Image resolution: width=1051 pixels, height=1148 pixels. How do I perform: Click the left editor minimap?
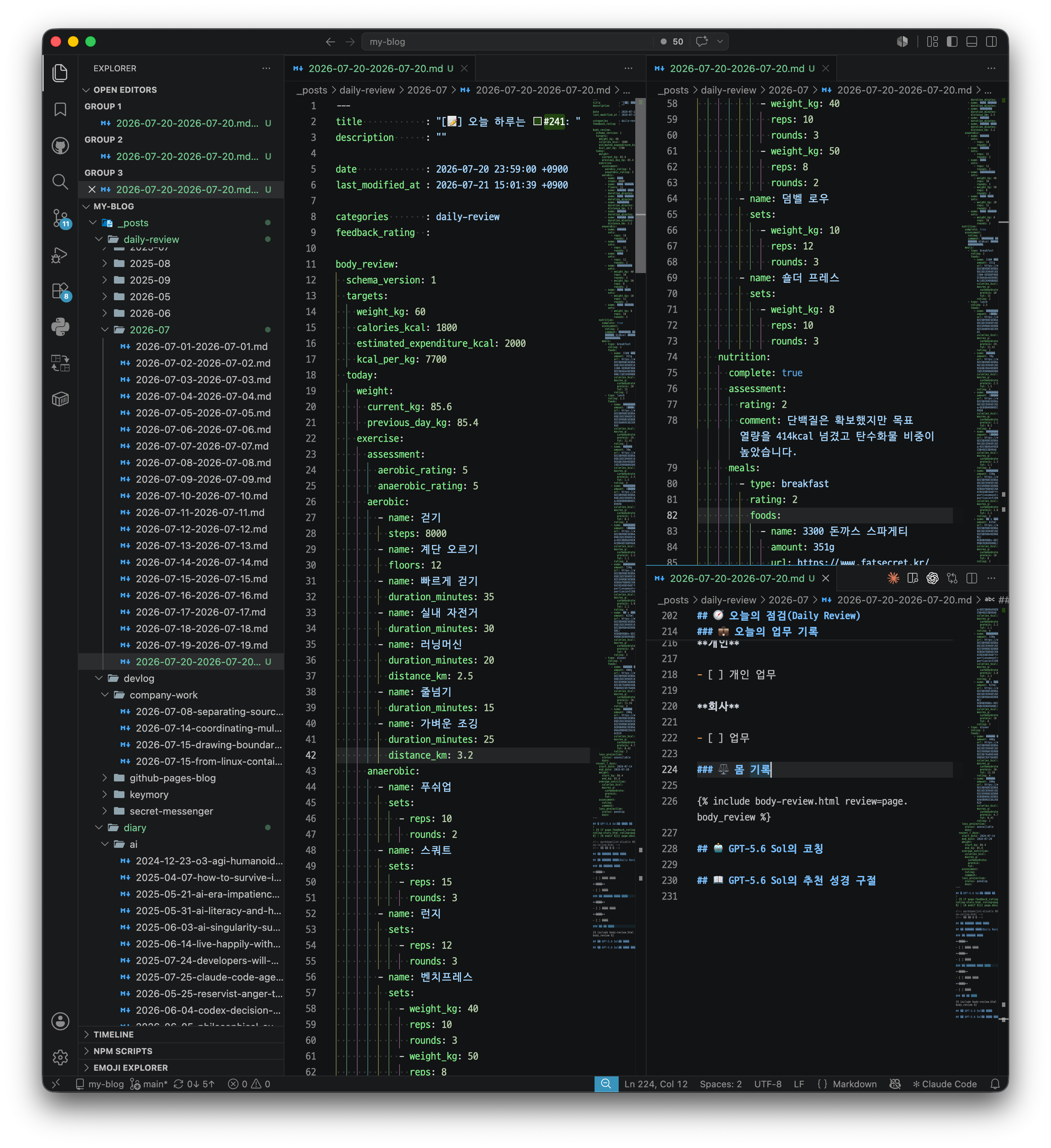coord(614,524)
